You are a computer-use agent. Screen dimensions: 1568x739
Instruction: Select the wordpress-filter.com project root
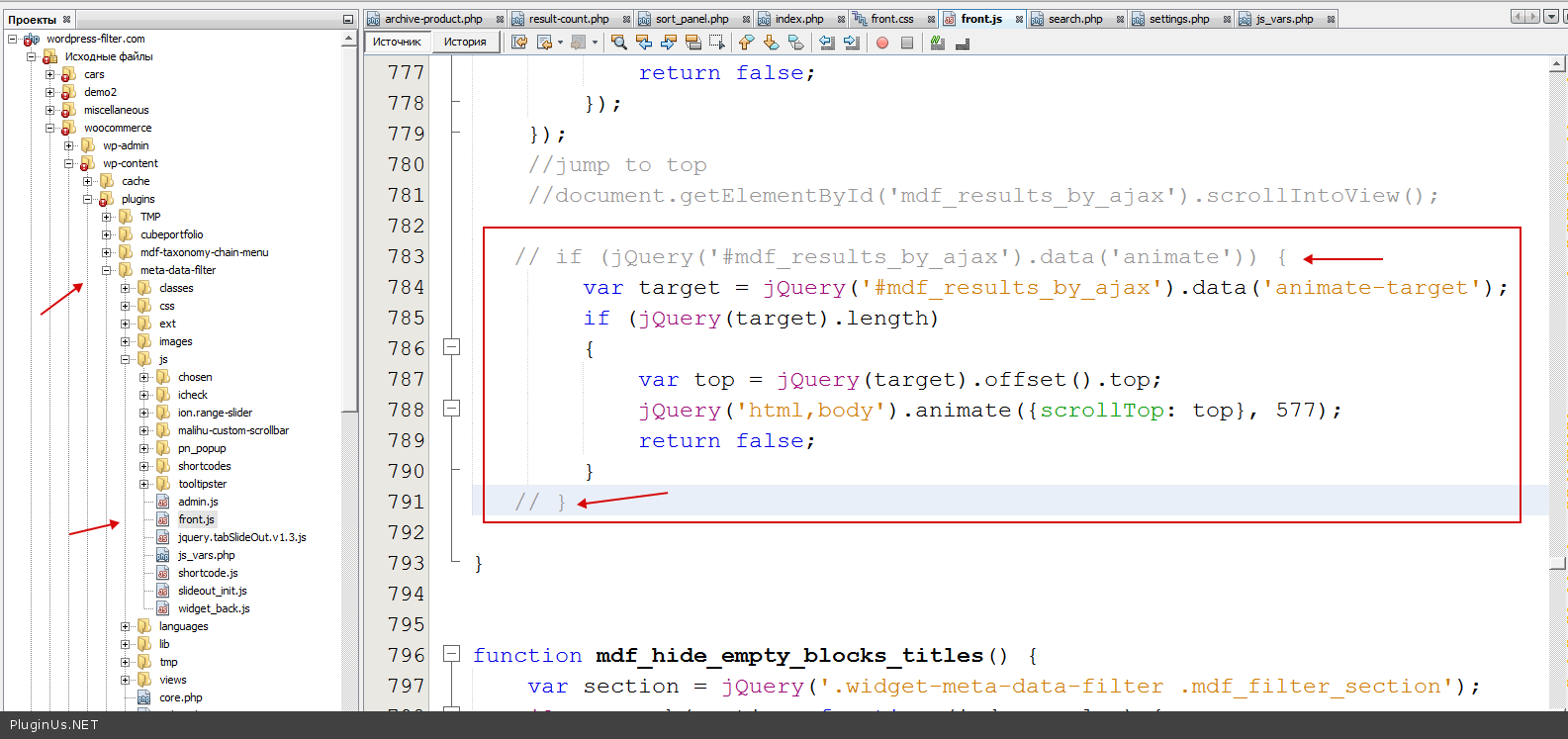tap(95, 39)
